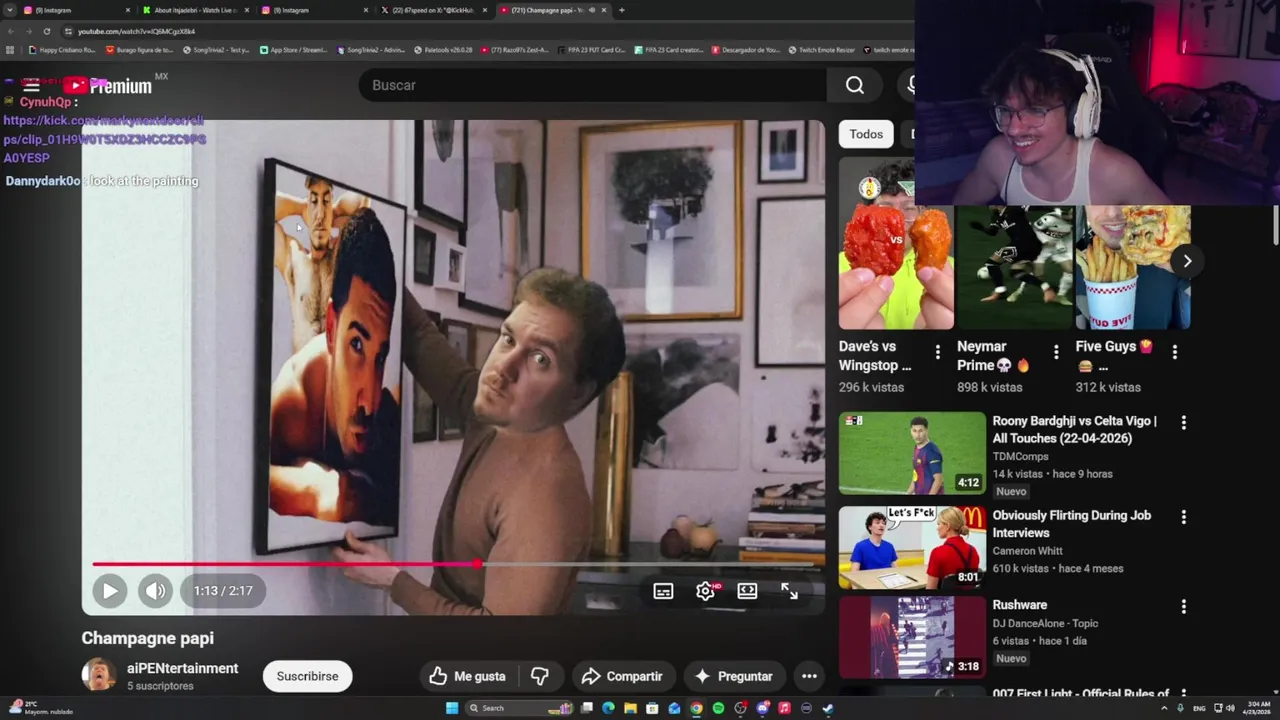Image resolution: width=1280 pixels, height=720 pixels.
Task: Click the YouTube Premium logo
Action: click(x=108, y=86)
